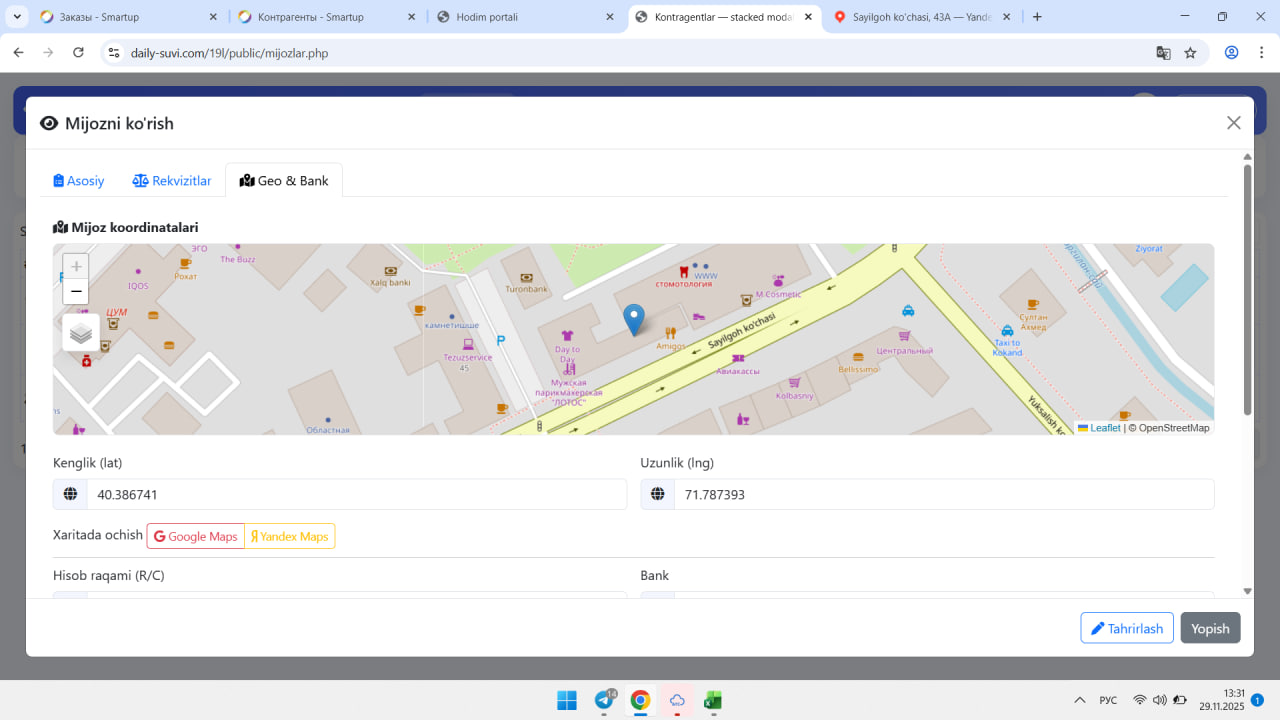Click the blue location marker on map
The width and height of the screenshot is (1280, 720).
[634, 319]
